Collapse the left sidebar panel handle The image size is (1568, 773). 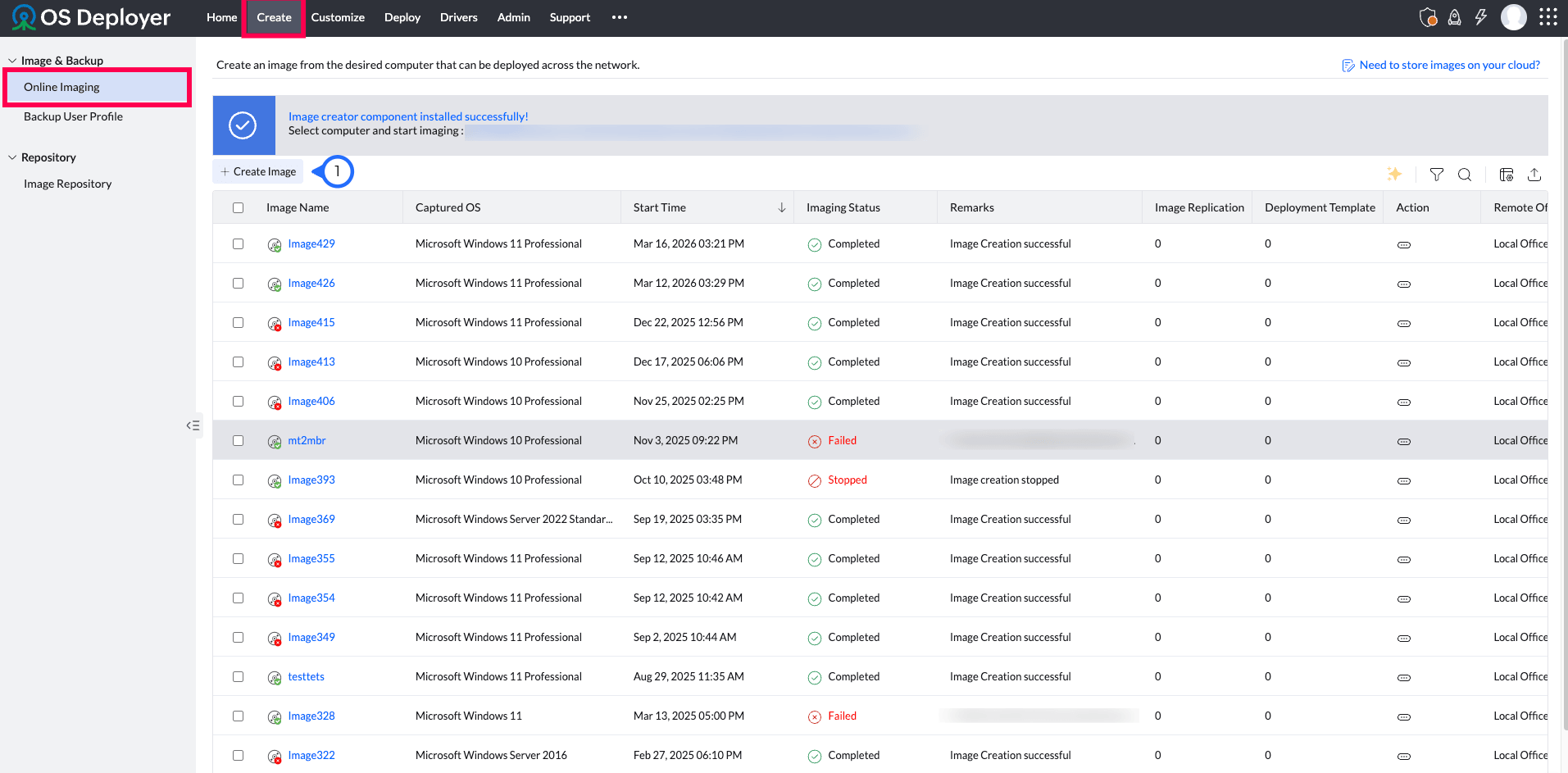193,425
